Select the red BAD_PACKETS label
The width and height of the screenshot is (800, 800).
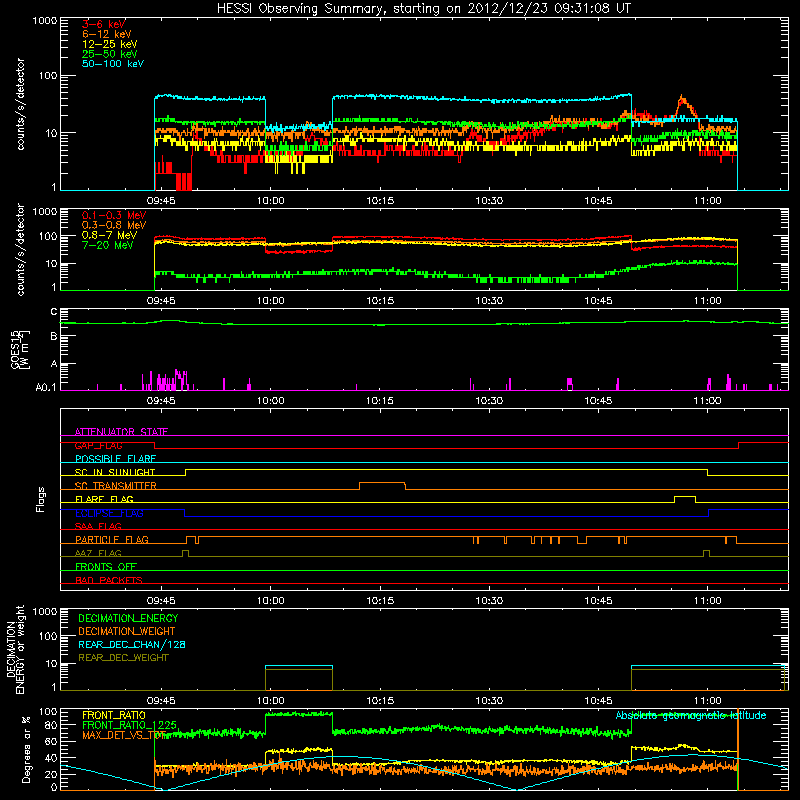pyautogui.click(x=109, y=580)
